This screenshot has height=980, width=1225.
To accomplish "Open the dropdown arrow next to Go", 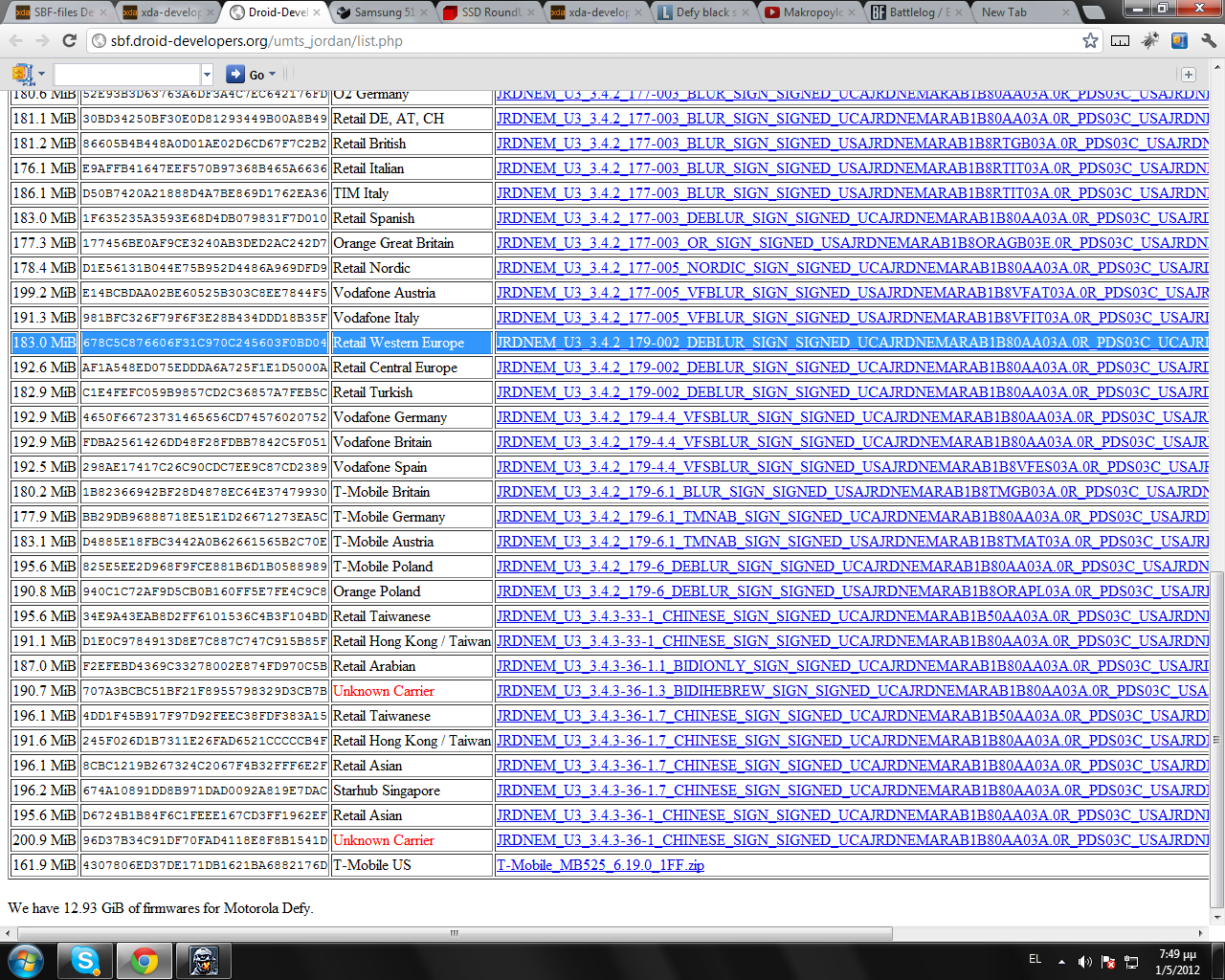I will coord(273,74).
